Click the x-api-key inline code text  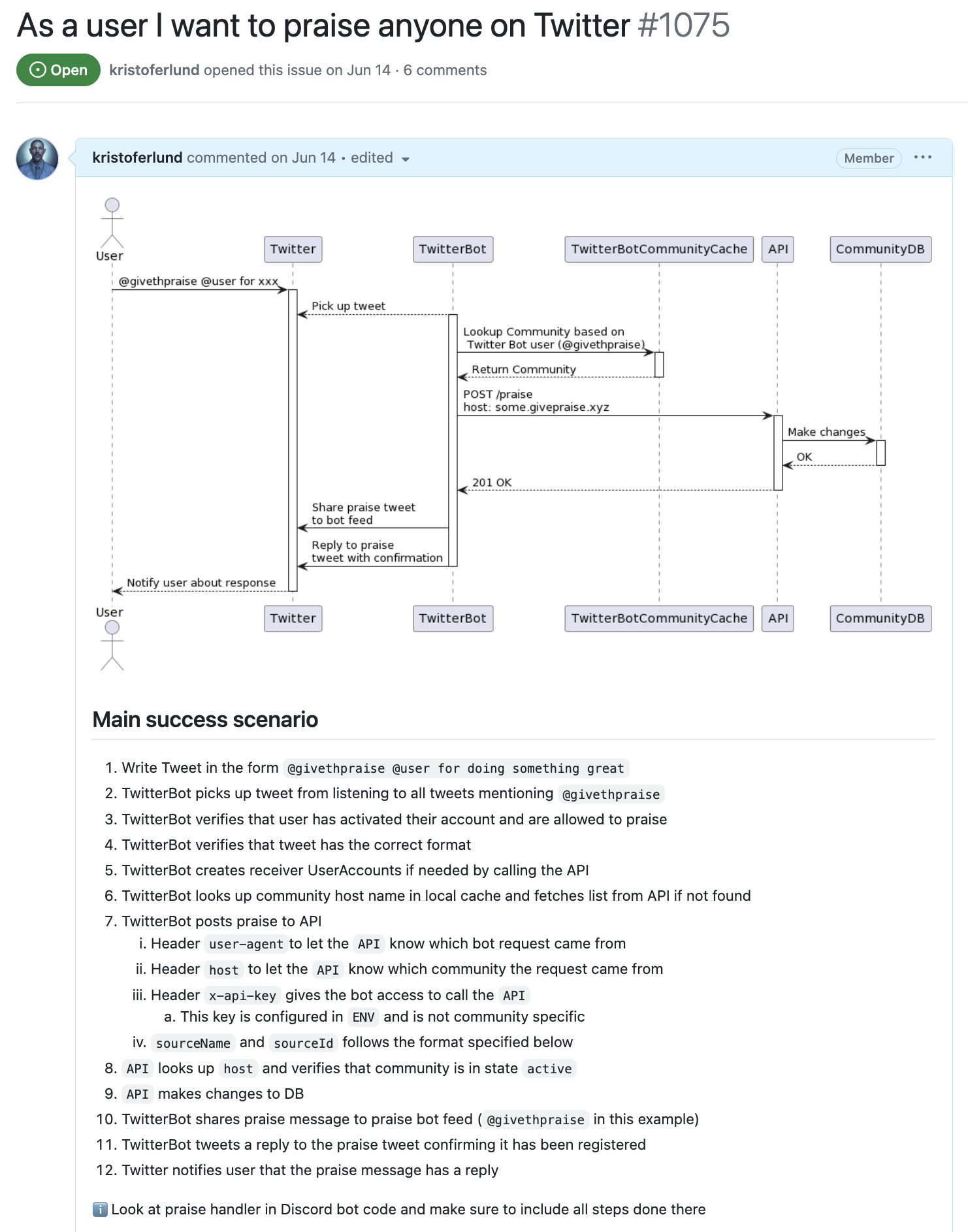point(242,996)
